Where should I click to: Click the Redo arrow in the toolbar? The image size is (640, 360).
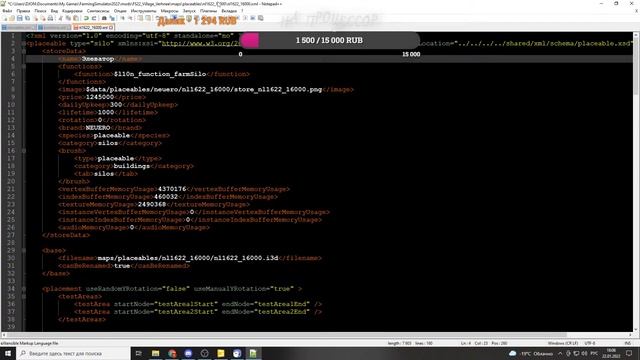tap(94, 18)
